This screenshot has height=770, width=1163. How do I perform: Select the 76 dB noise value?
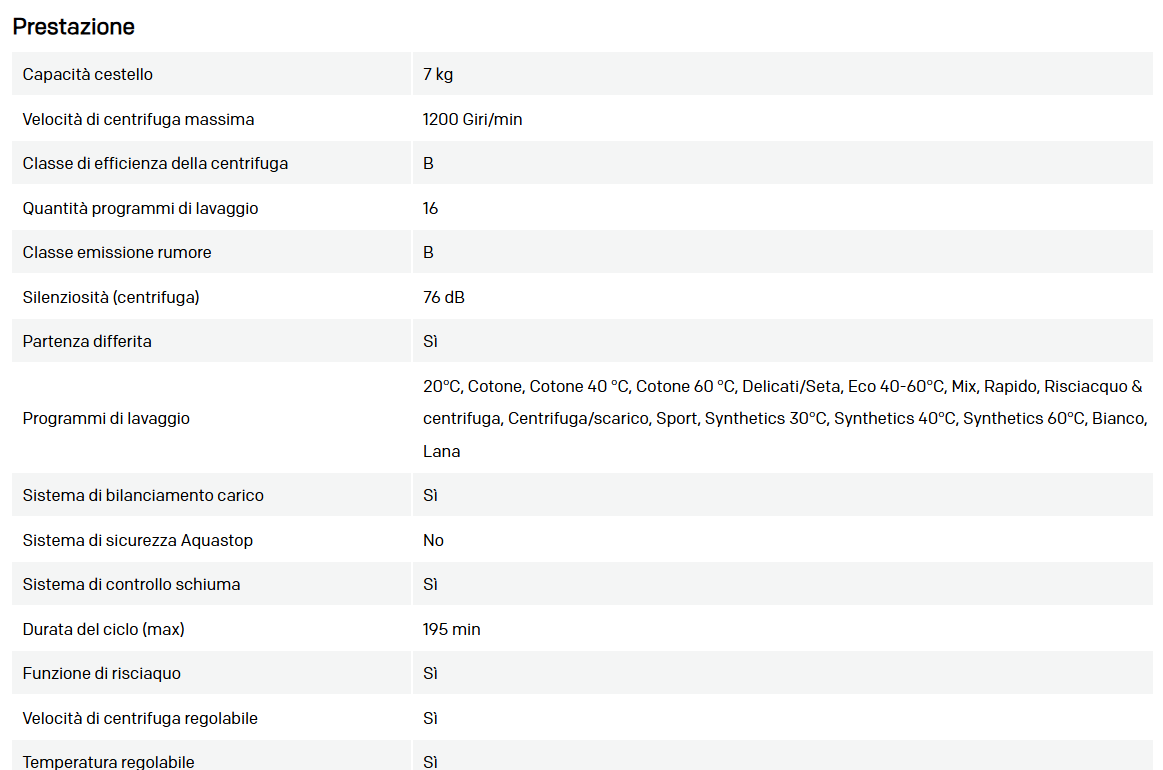coord(444,298)
